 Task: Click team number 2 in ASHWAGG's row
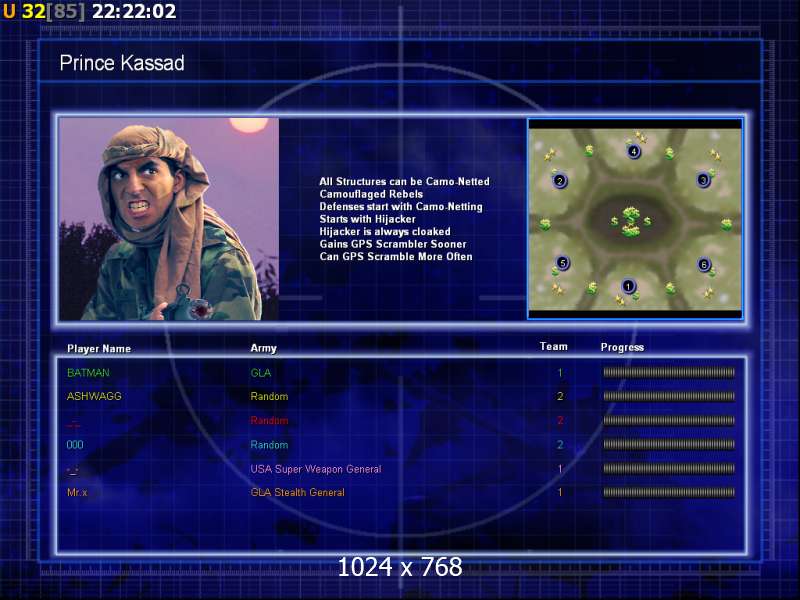[560, 396]
